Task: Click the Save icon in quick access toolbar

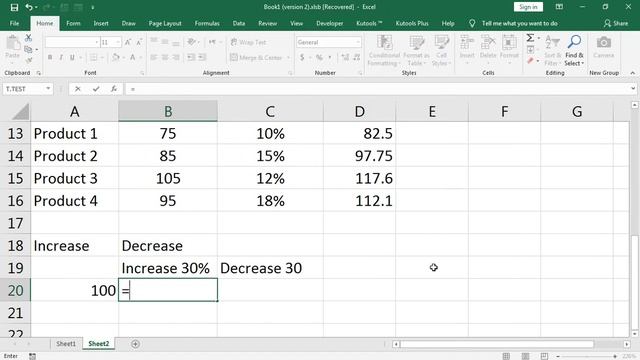Action: tap(14, 7)
